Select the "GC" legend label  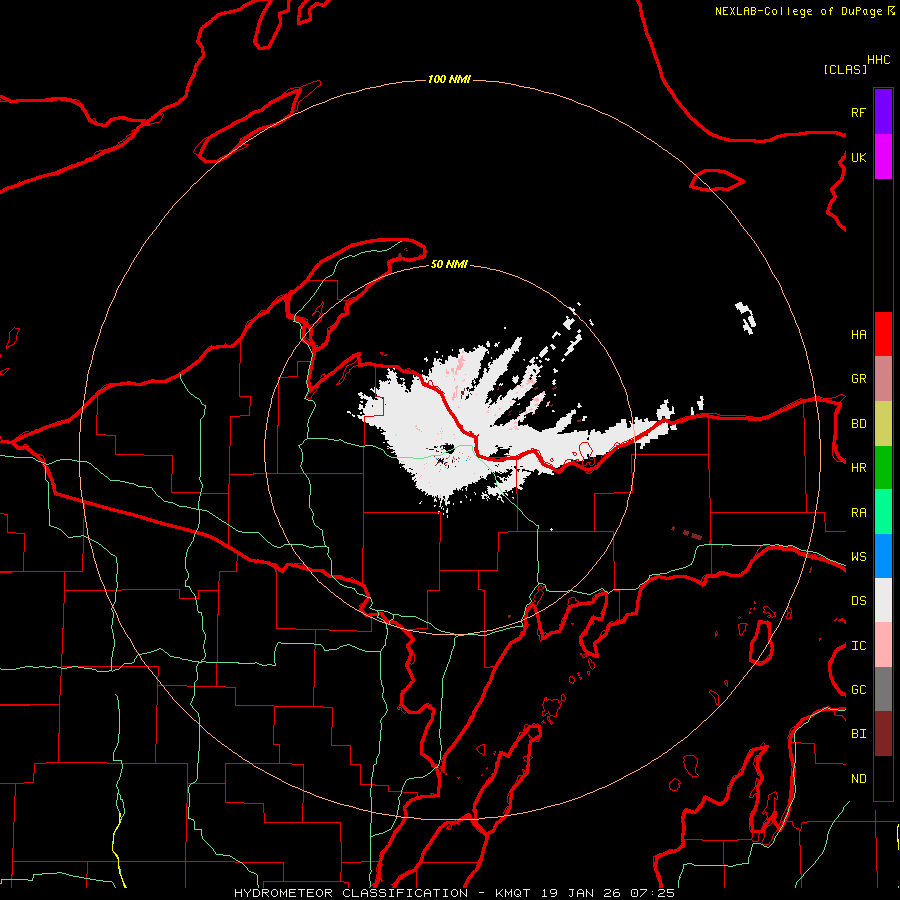click(x=858, y=690)
